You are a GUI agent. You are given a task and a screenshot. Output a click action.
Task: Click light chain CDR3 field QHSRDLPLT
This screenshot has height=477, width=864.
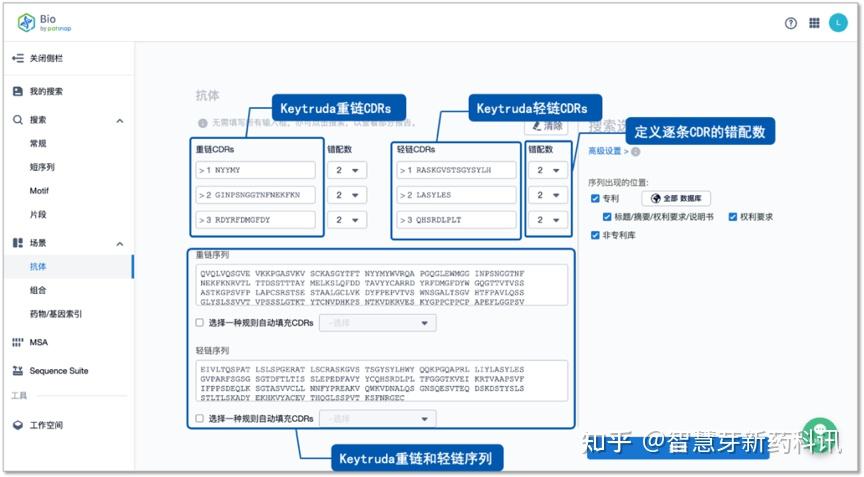[457, 220]
